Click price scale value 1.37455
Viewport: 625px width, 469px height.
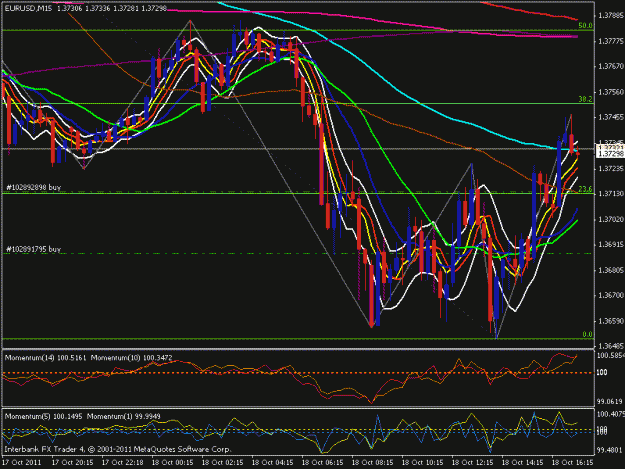point(611,117)
